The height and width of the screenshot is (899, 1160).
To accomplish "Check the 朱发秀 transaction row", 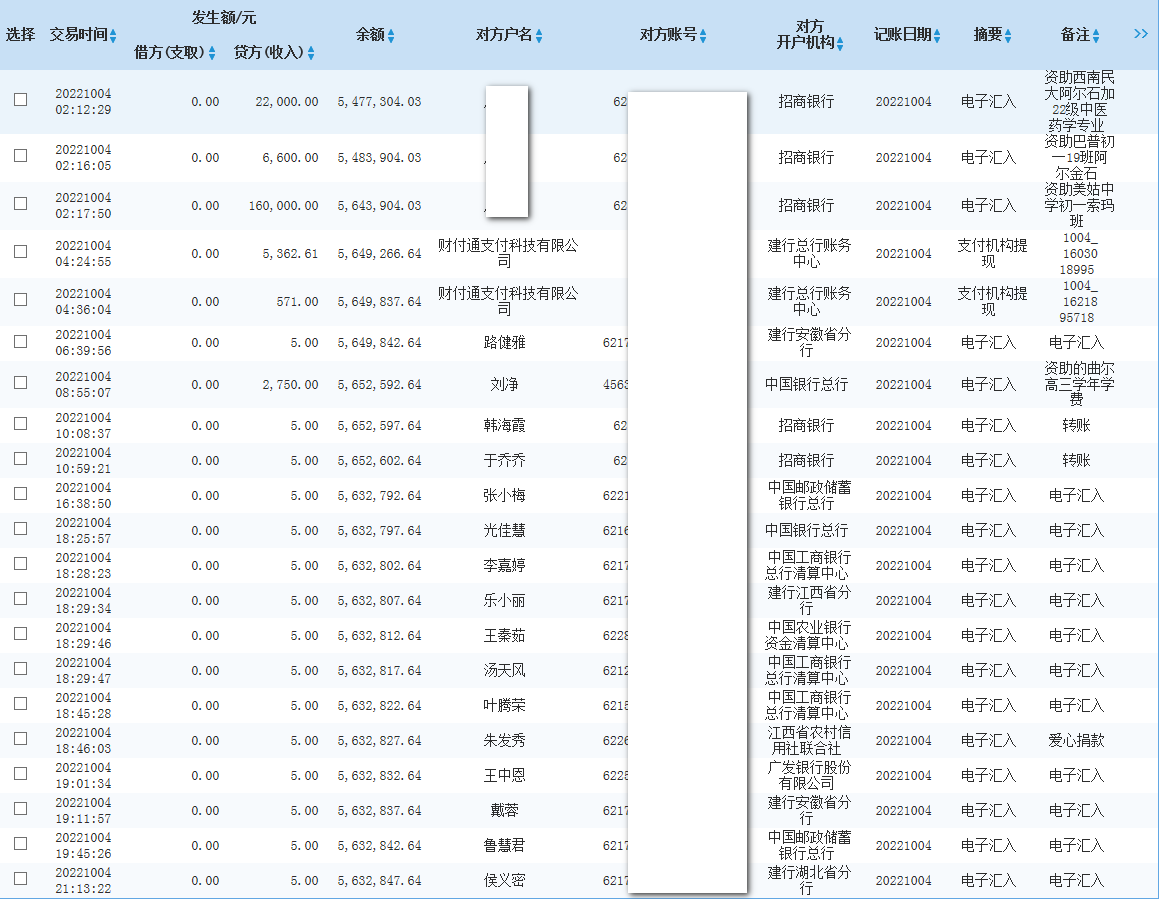I will click(x=21, y=738).
